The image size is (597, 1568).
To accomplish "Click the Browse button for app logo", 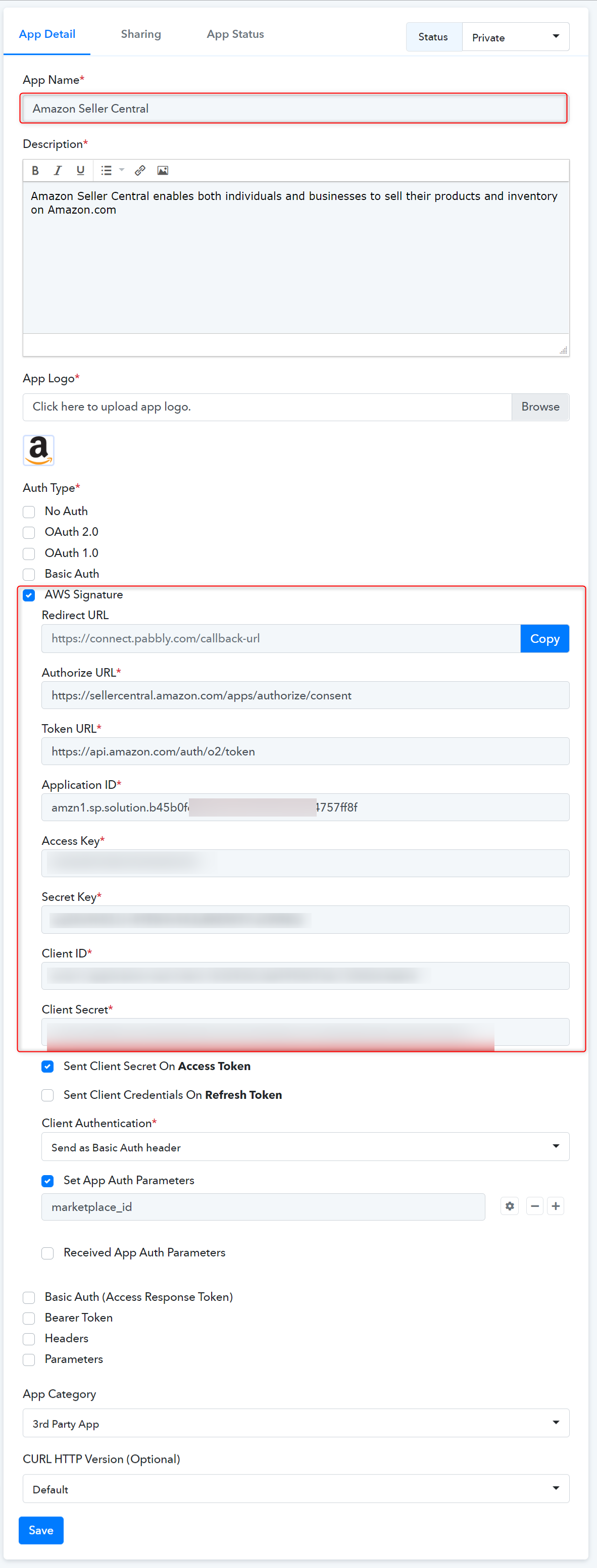I will click(540, 407).
